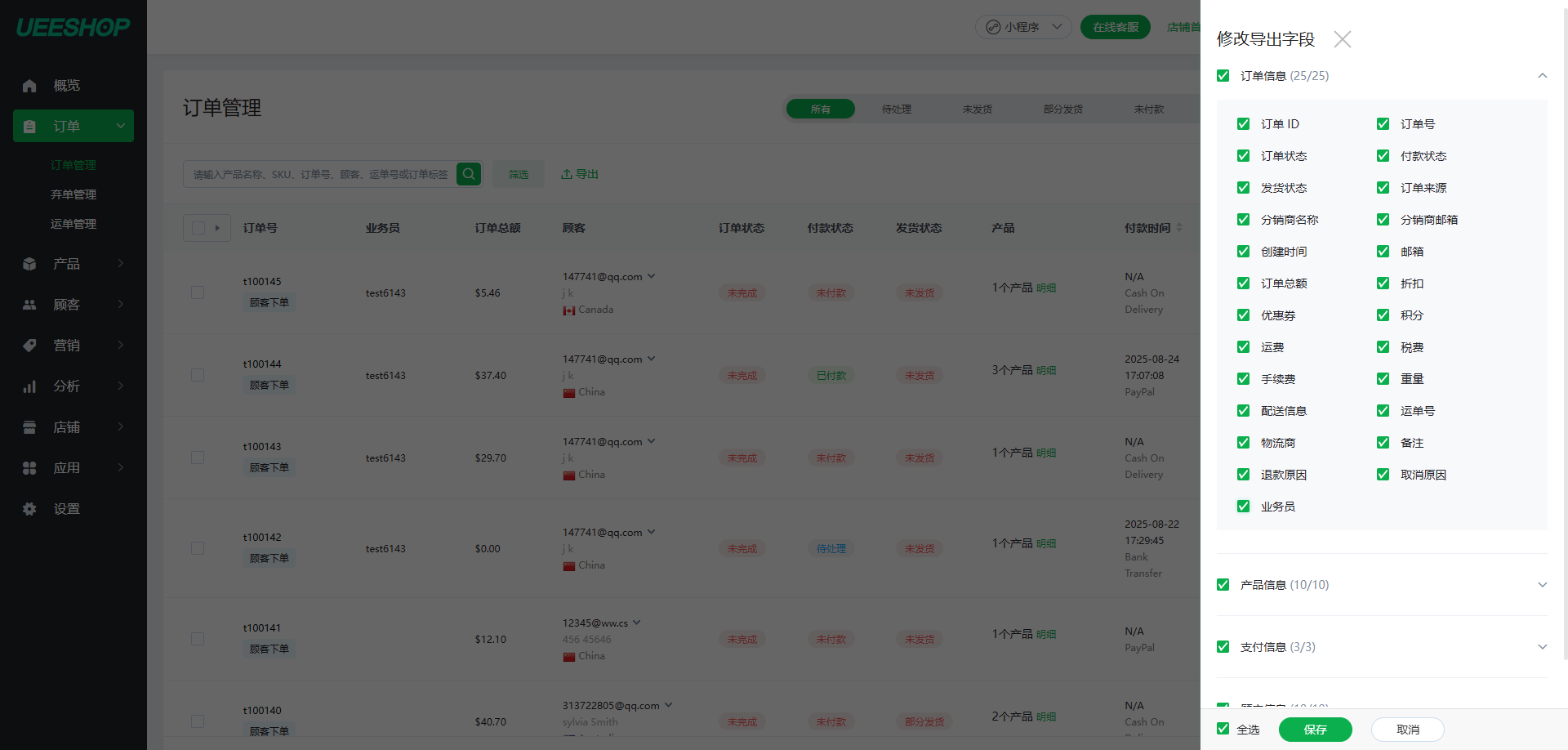Click the green 保存 button

tap(1315, 730)
